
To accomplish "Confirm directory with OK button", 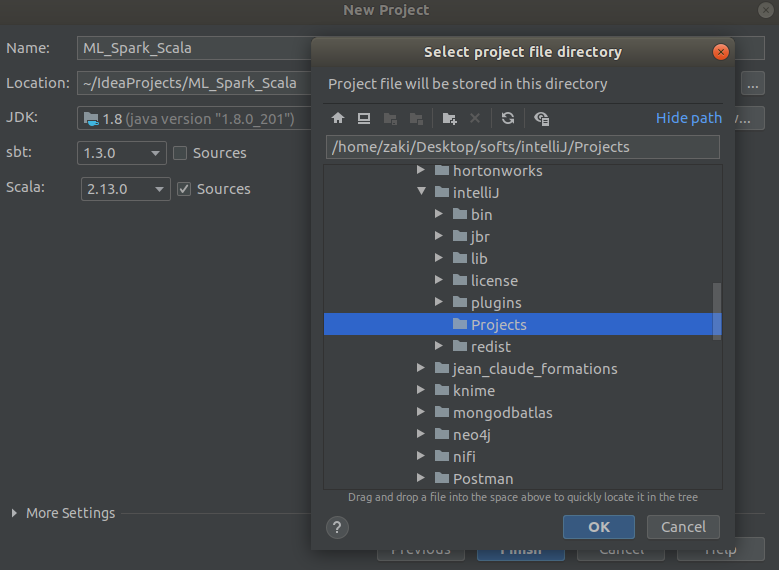I will (599, 527).
